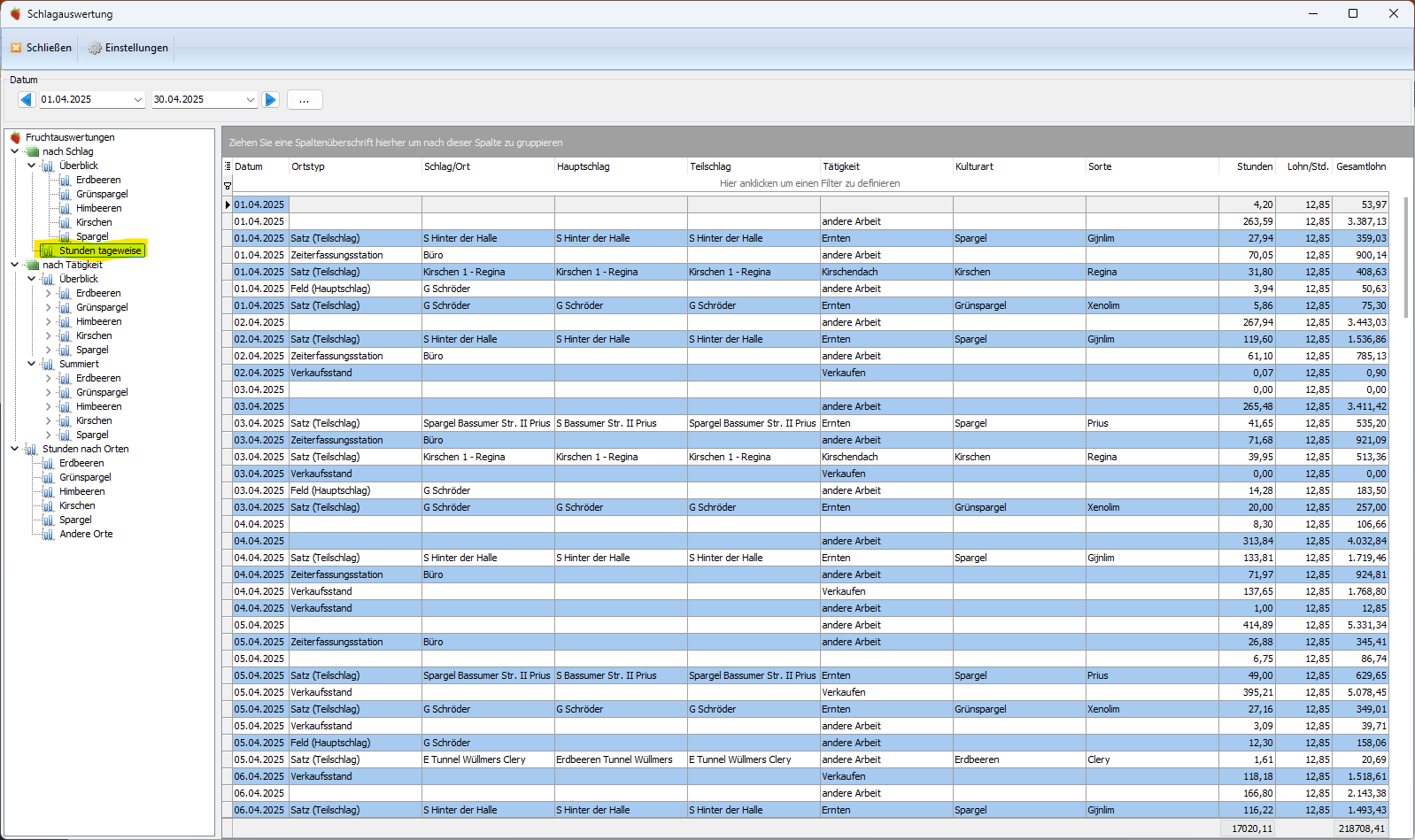Click the strawberry icon beside Fruchtauswertungen

[x=15, y=137]
